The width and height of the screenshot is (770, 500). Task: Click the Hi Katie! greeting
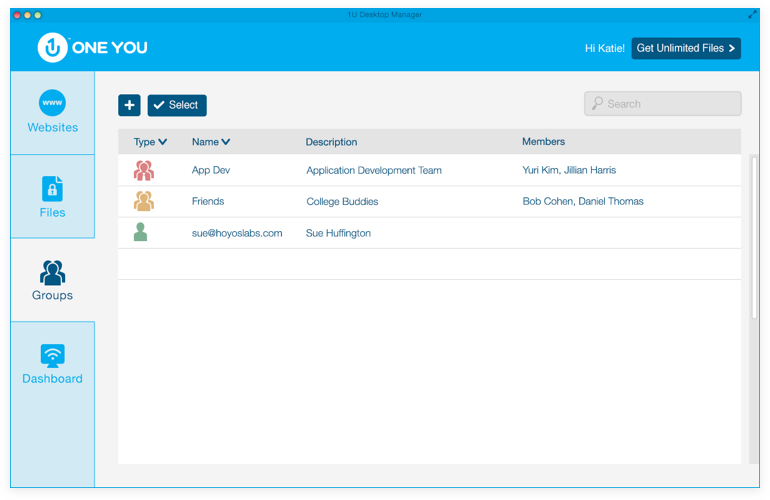605,48
